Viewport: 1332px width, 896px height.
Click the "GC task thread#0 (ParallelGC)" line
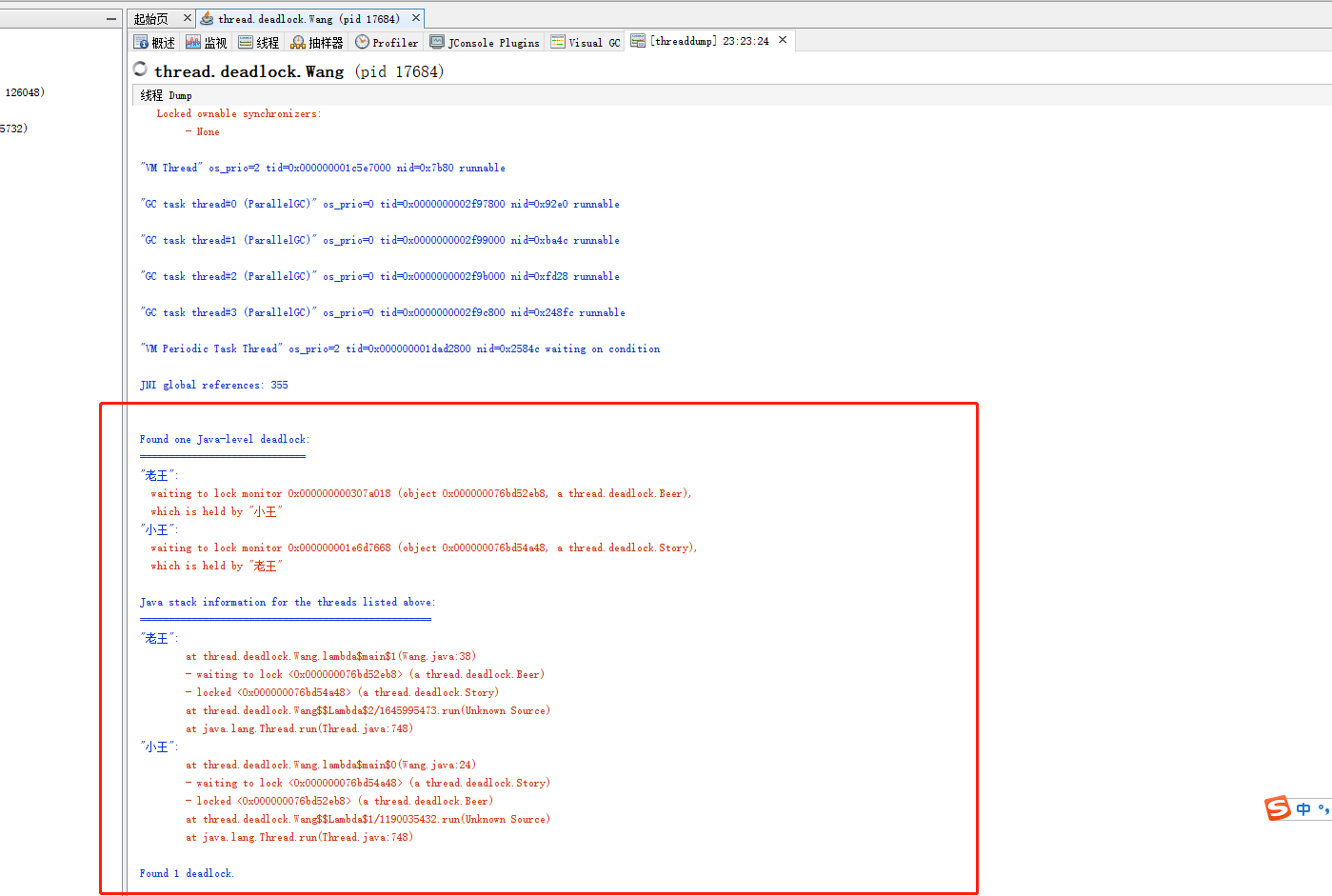[x=380, y=204]
